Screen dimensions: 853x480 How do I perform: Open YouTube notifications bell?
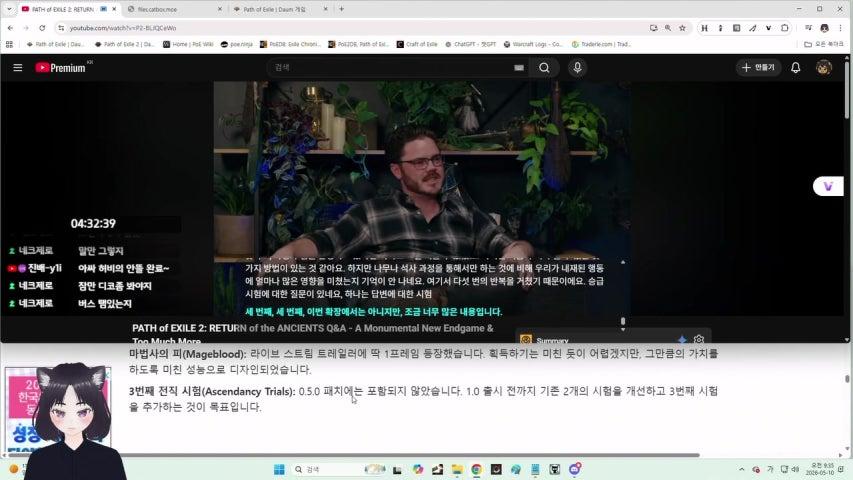pyautogui.click(x=795, y=67)
